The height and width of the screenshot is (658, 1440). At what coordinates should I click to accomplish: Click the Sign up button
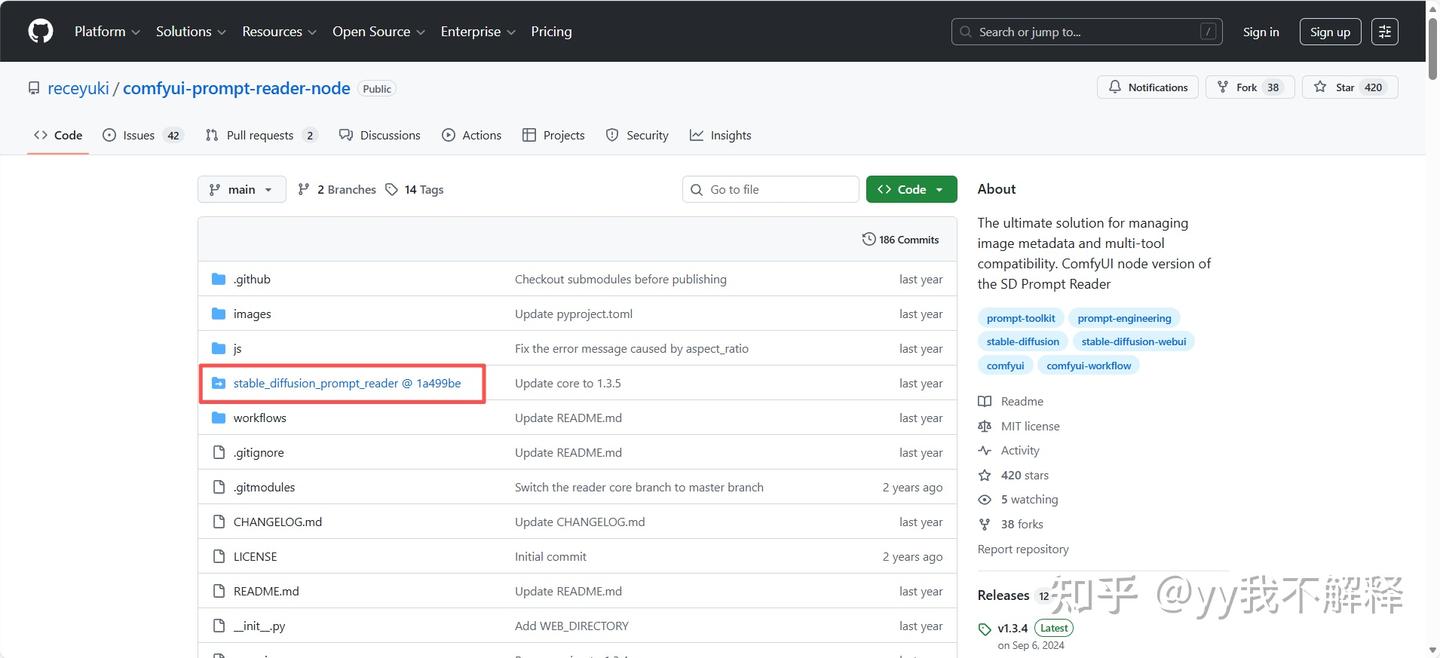[1330, 32]
